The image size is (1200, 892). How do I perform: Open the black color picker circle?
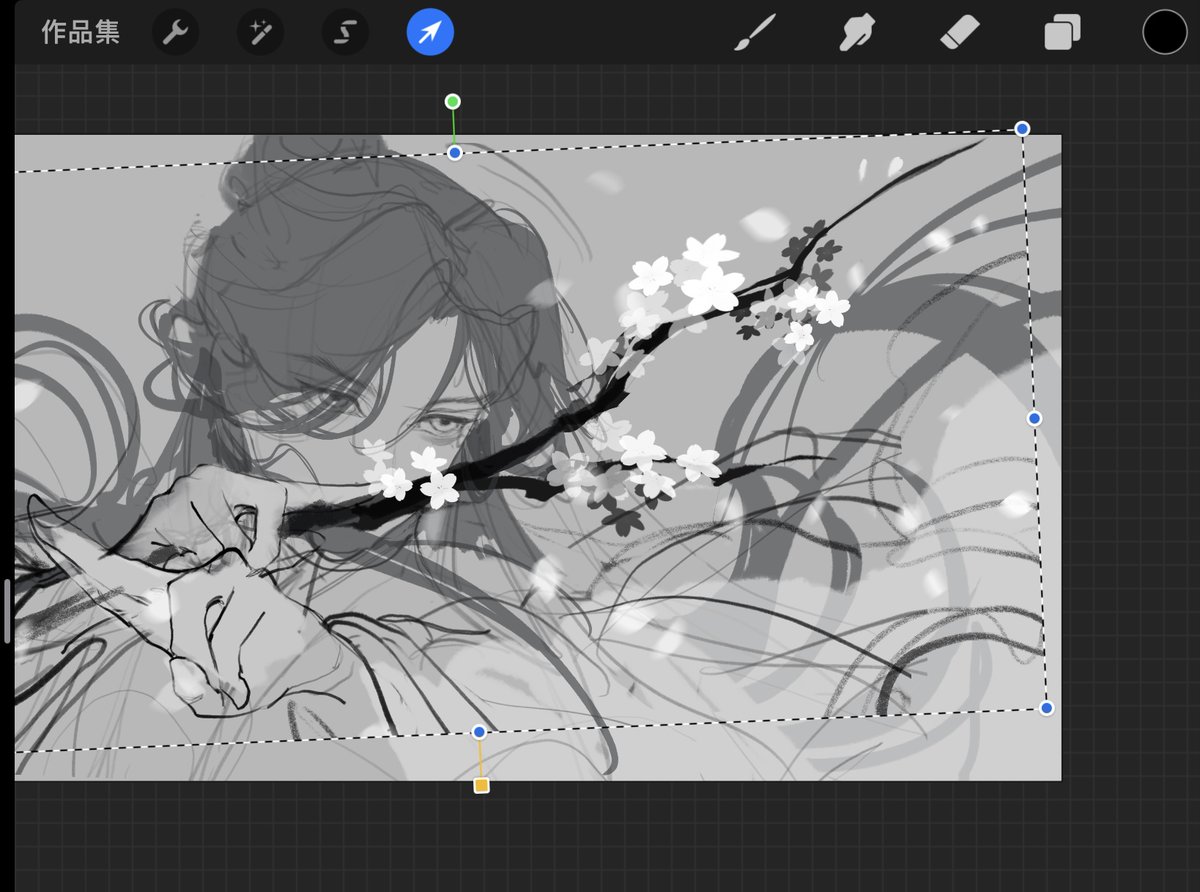coord(1165,32)
